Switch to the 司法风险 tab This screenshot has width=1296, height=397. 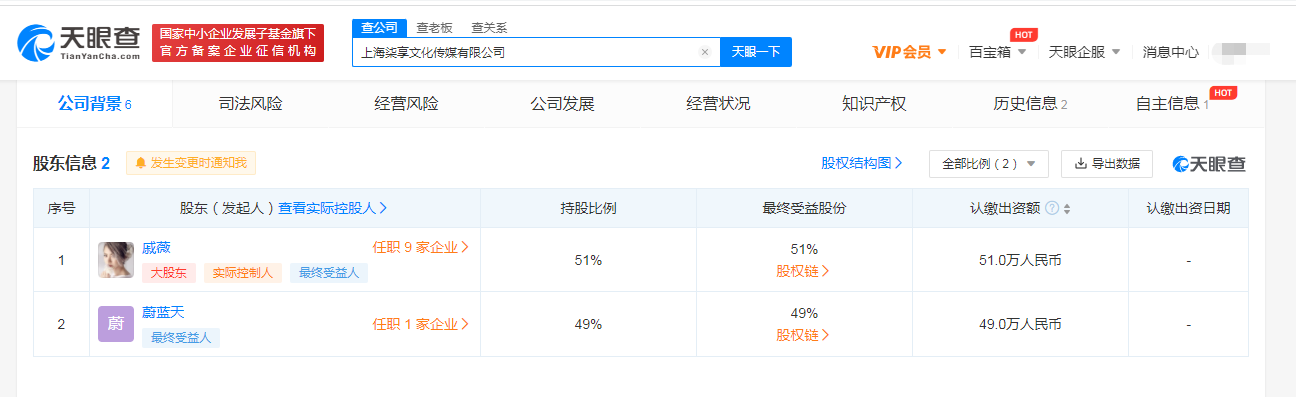[x=250, y=104]
